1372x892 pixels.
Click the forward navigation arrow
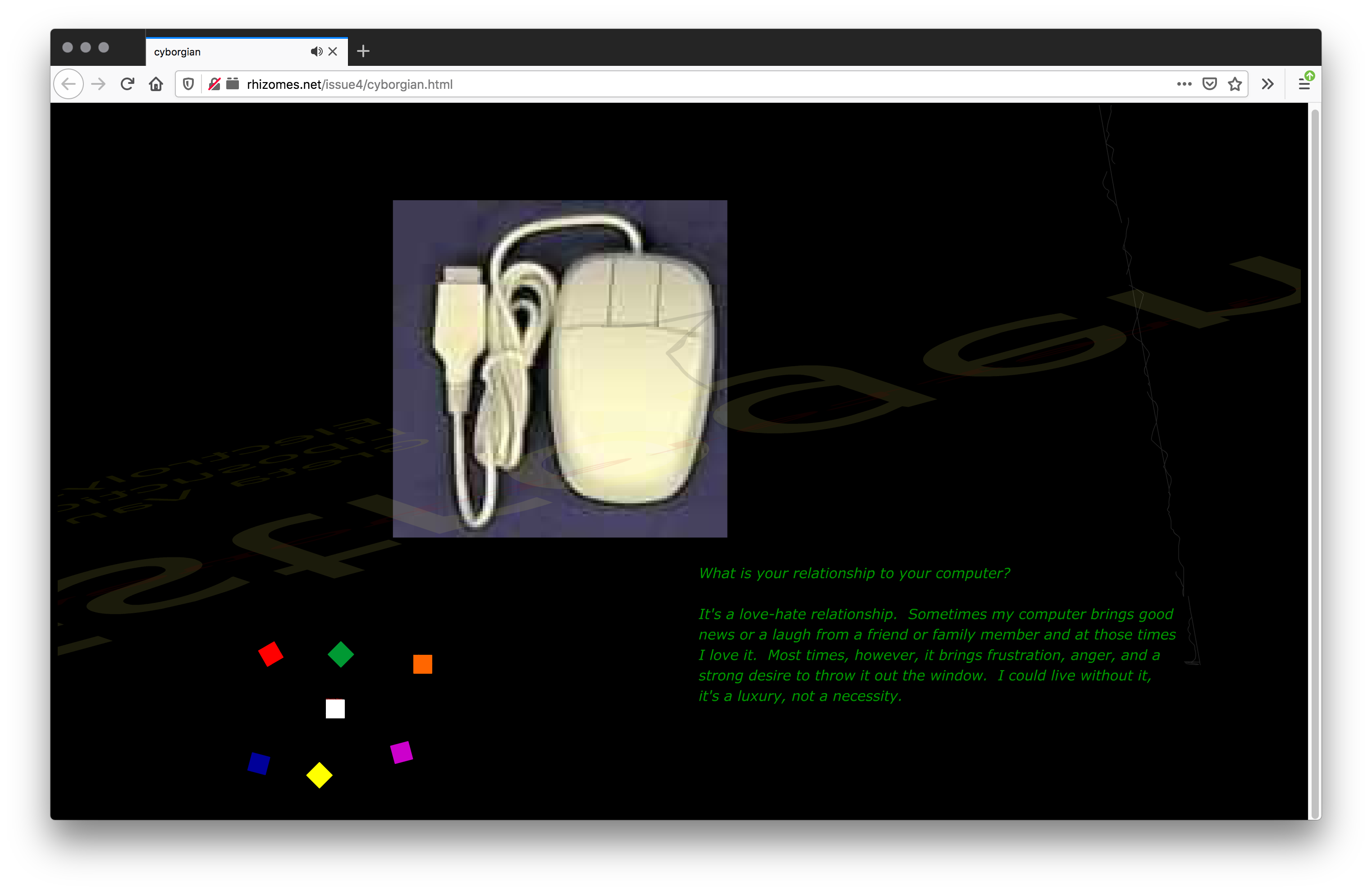pos(99,84)
